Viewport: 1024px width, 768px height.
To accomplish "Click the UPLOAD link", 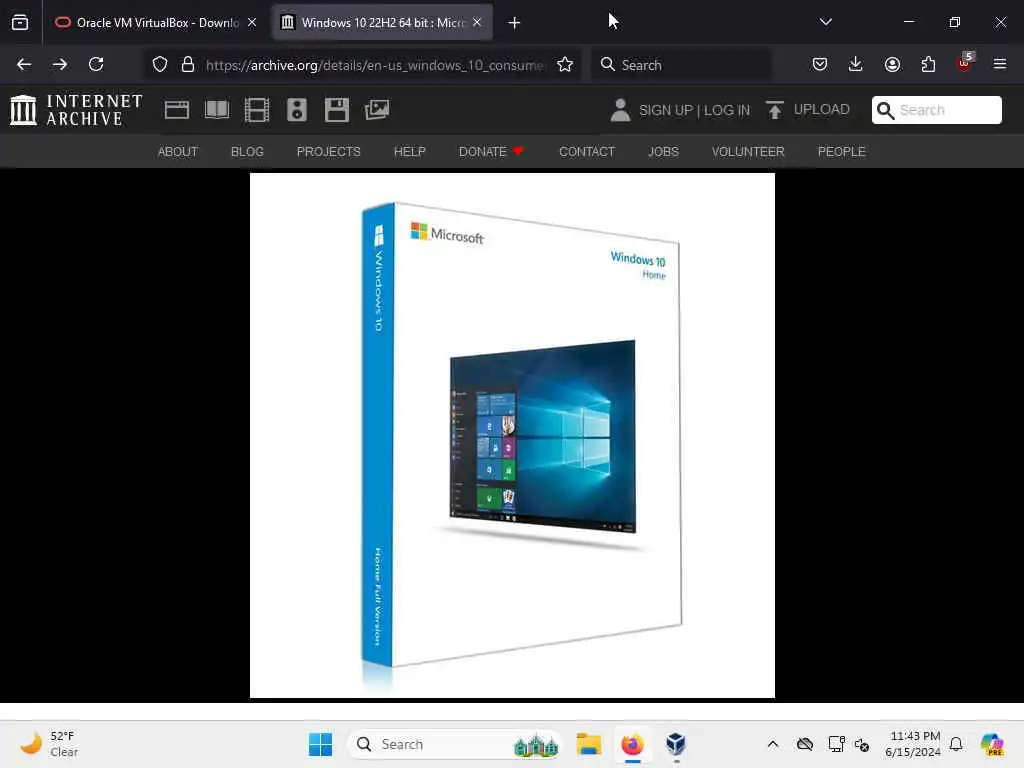I will pyautogui.click(x=808, y=110).
